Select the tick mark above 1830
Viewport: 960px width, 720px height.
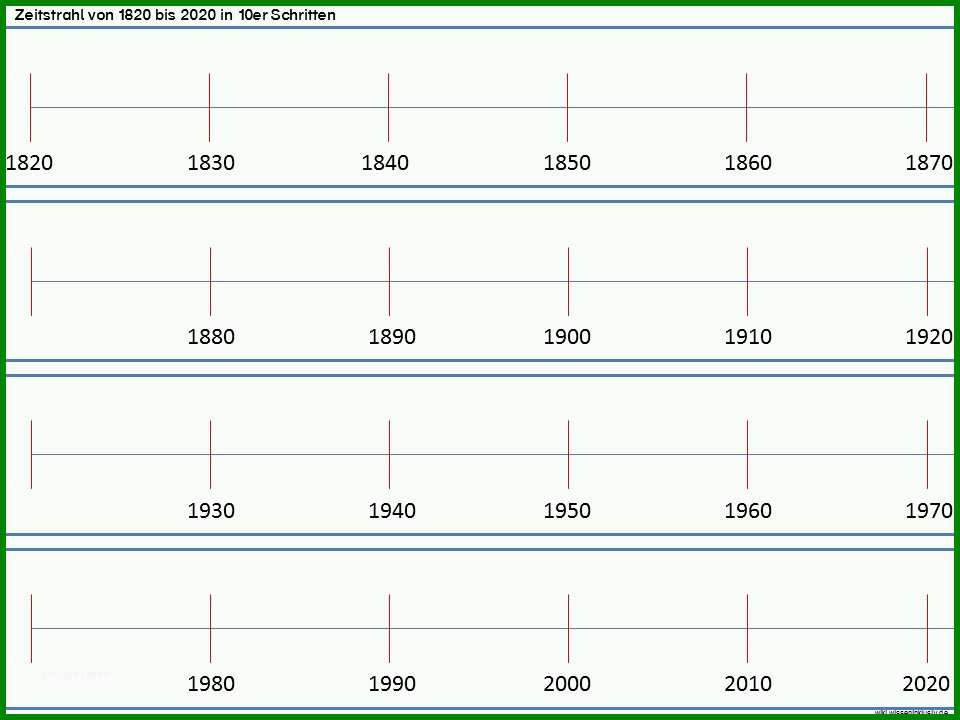click(x=209, y=108)
